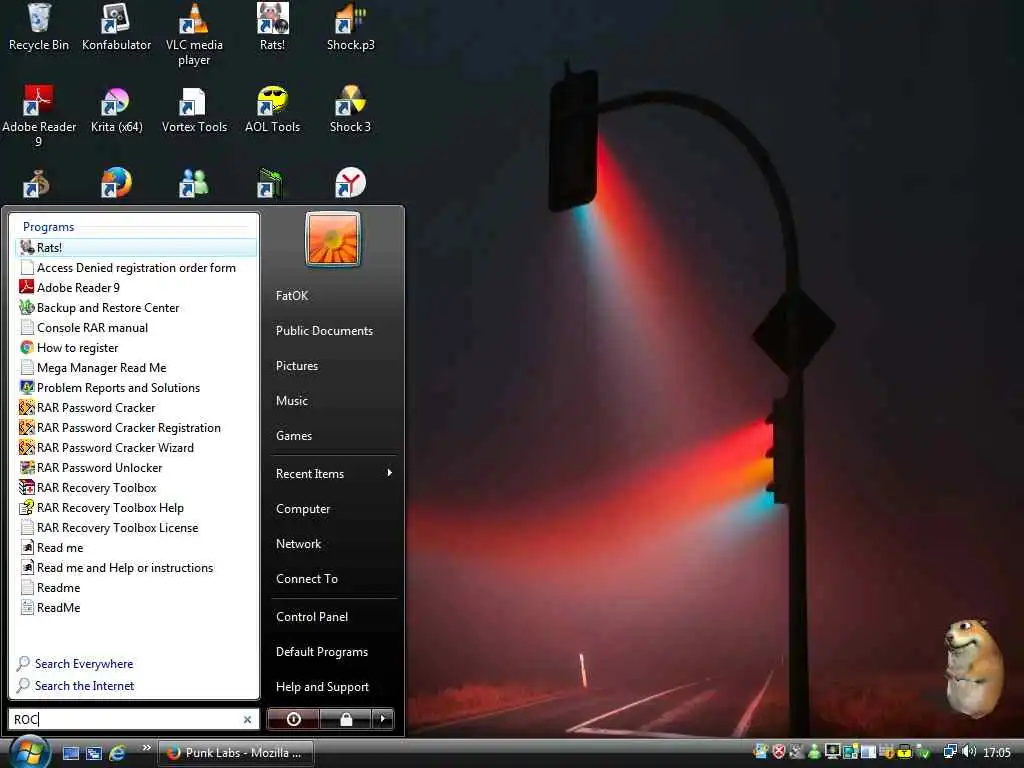The width and height of the screenshot is (1024, 768).
Task: Click the Internet Explorer quick launch icon
Action: [118, 752]
